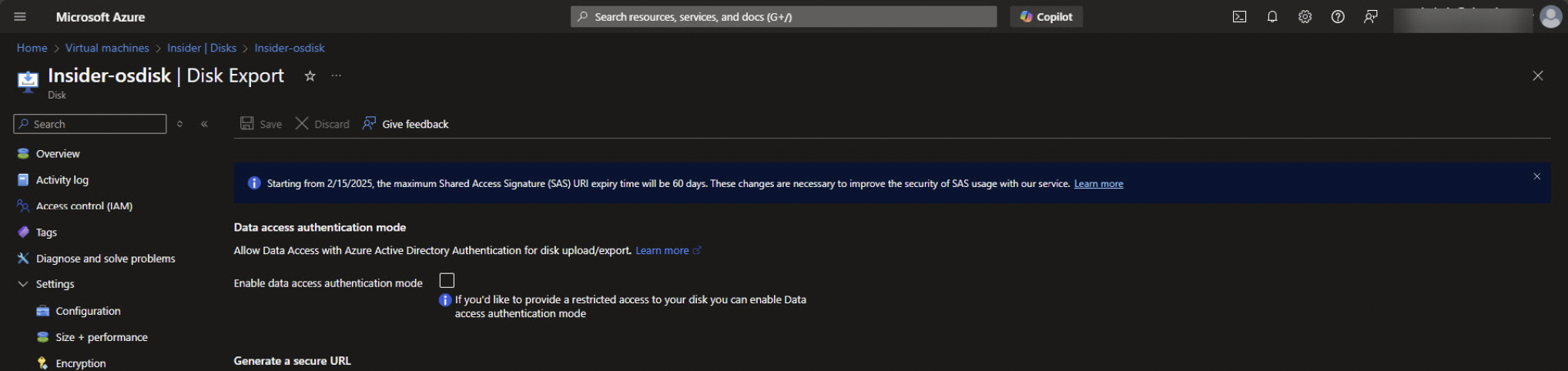This screenshot has height=371, width=1568.
Task: Collapse the resource sidebar menu
Action: [204, 124]
